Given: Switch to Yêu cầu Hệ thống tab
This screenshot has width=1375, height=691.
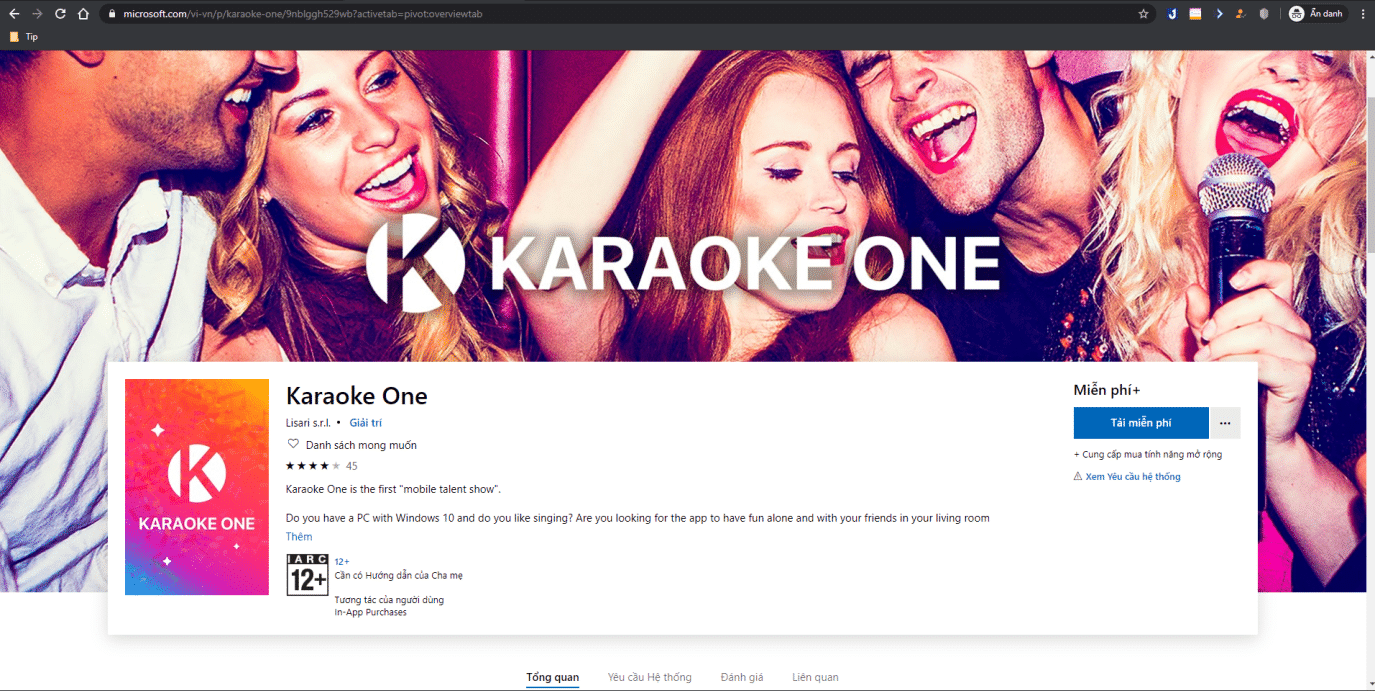Looking at the screenshot, I should (649, 678).
